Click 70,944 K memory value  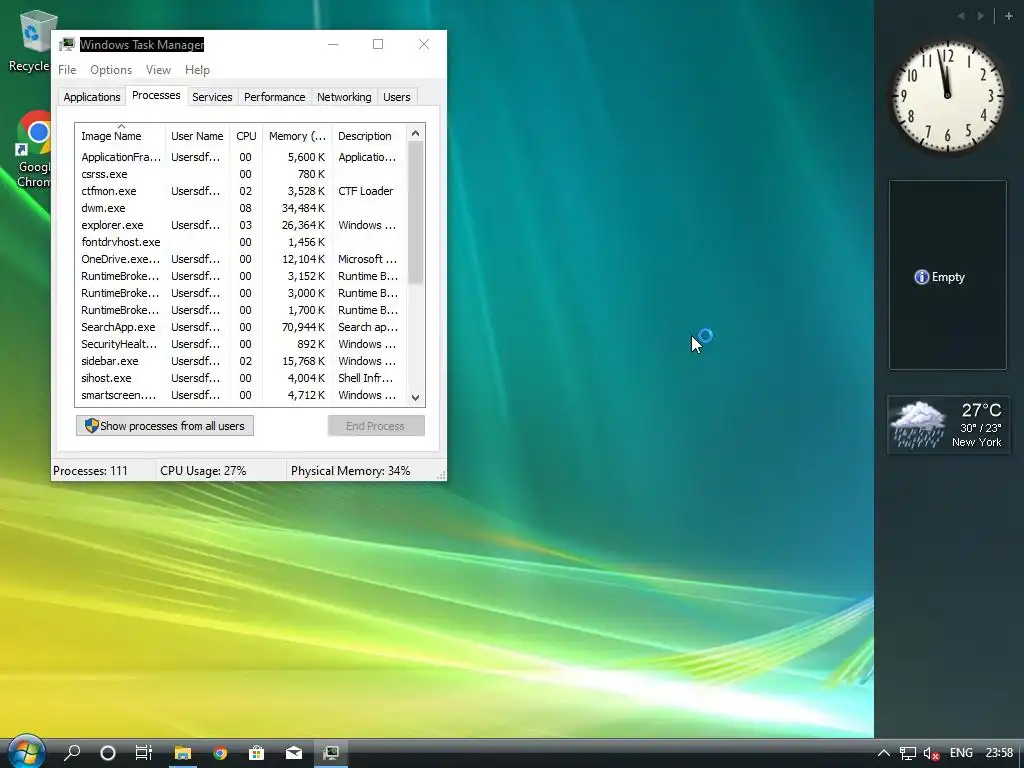click(x=303, y=327)
